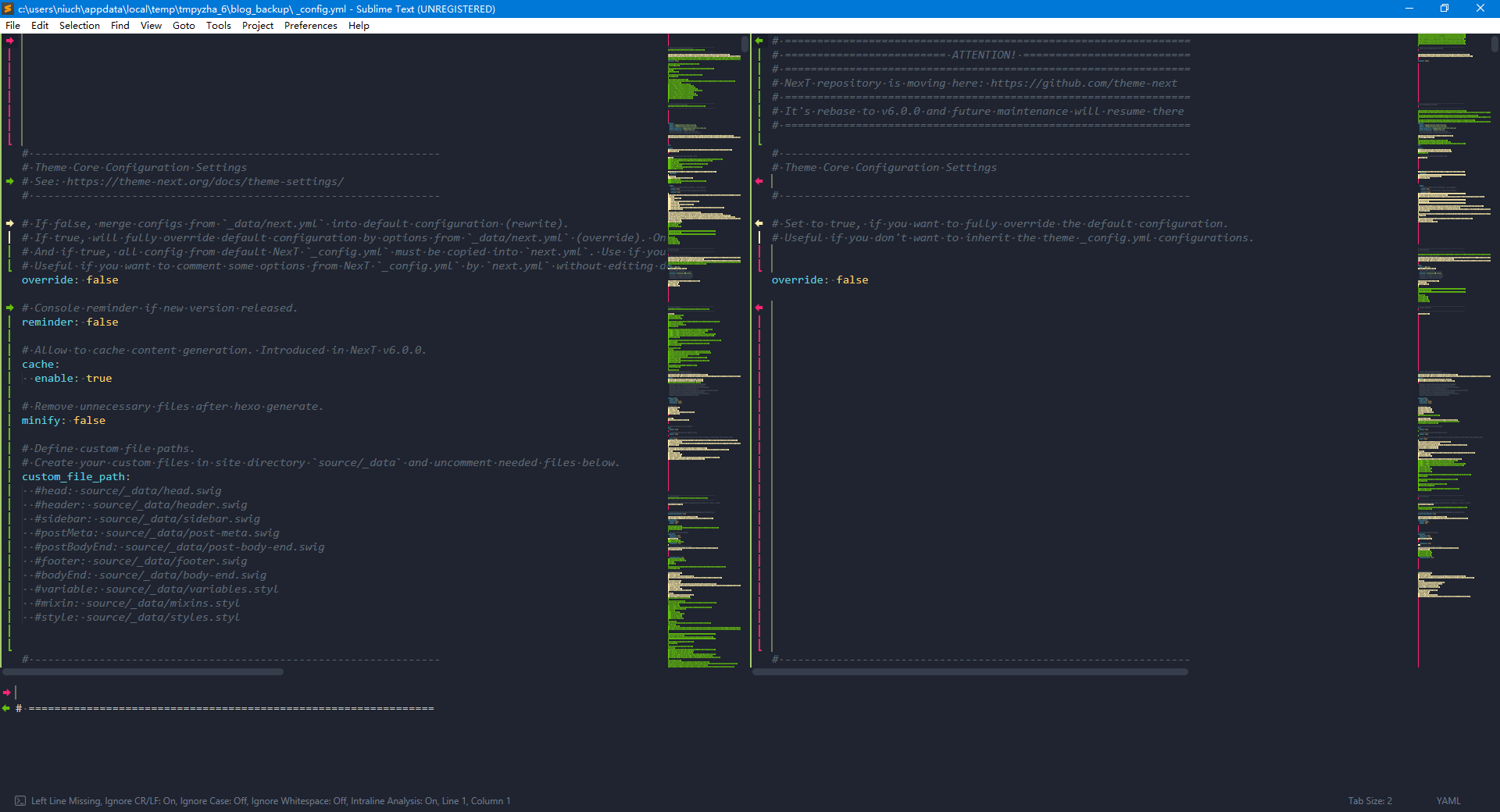Click '#postBodyEnd: source/_data/post-body-end.swig' line

click(180, 547)
